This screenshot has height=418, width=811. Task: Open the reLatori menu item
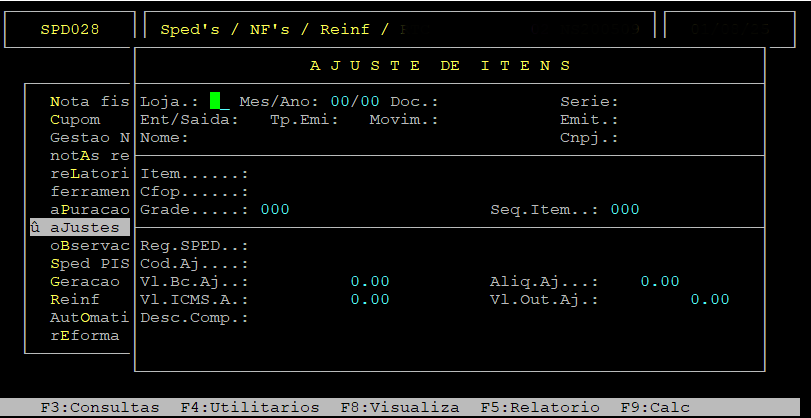tap(89, 173)
